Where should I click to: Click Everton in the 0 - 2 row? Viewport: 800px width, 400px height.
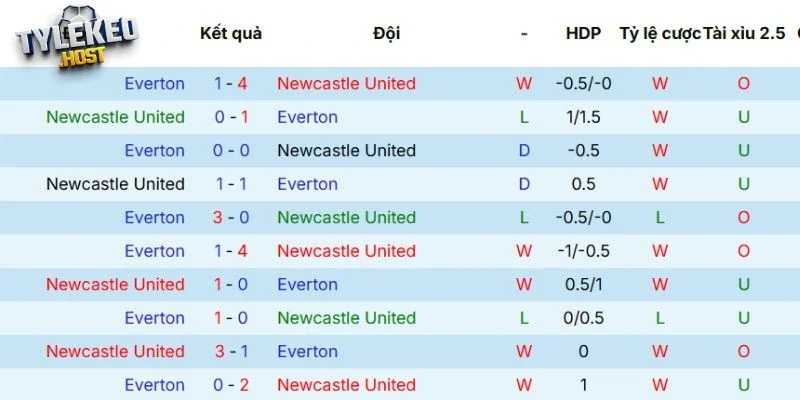(x=154, y=385)
